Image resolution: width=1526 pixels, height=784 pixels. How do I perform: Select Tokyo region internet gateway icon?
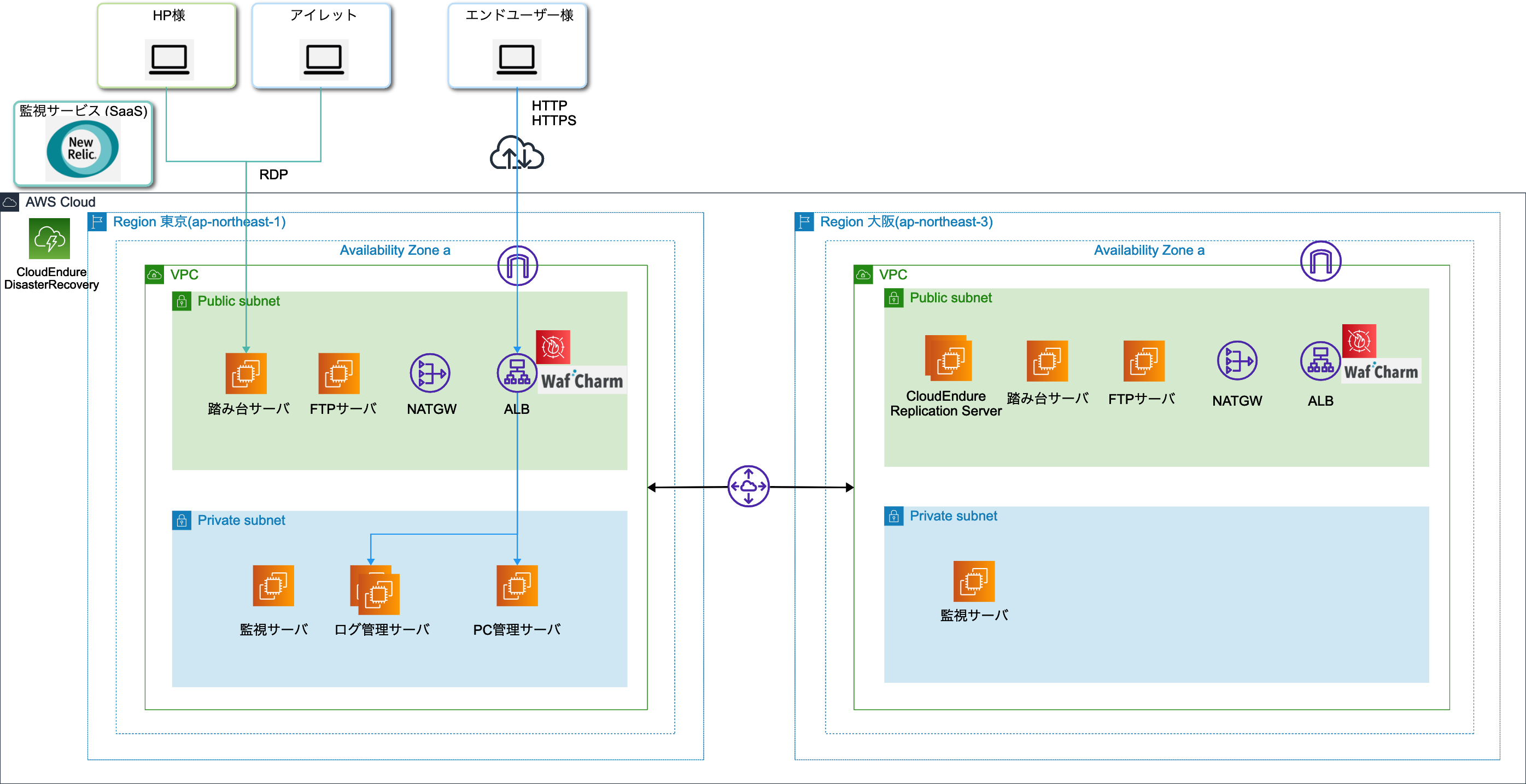pyautogui.click(x=517, y=266)
